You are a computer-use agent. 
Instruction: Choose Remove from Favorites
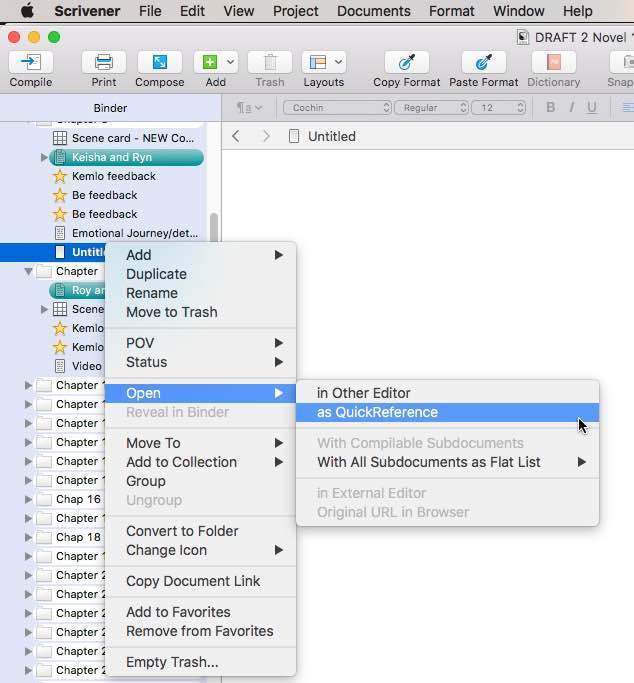[201, 631]
